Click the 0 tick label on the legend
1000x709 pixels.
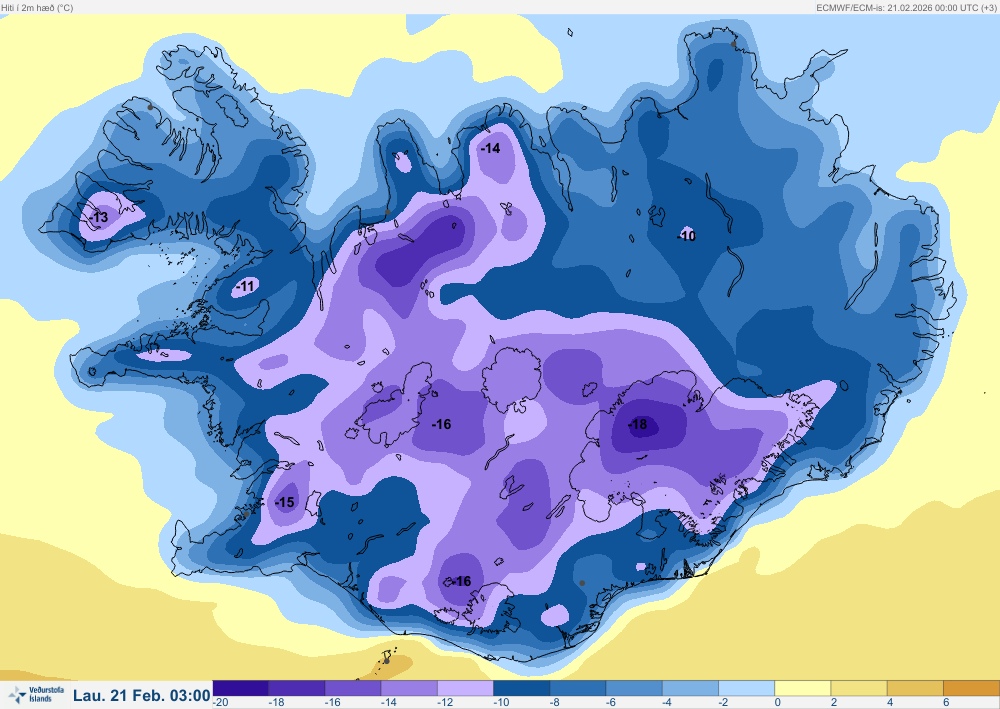[x=777, y=703]
